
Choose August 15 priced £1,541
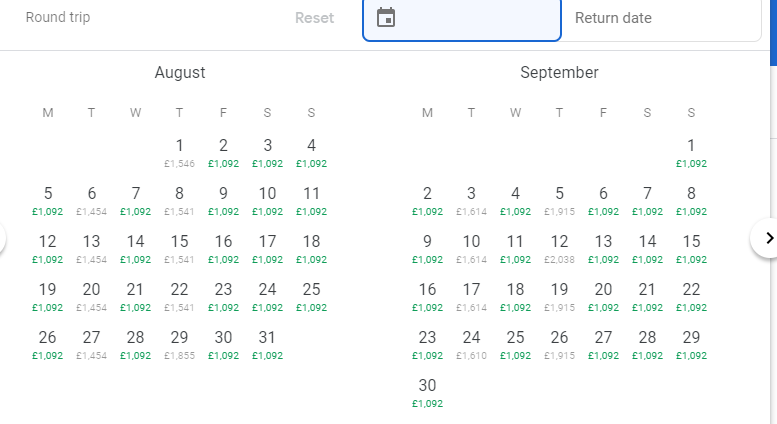(x=180, y=247)
